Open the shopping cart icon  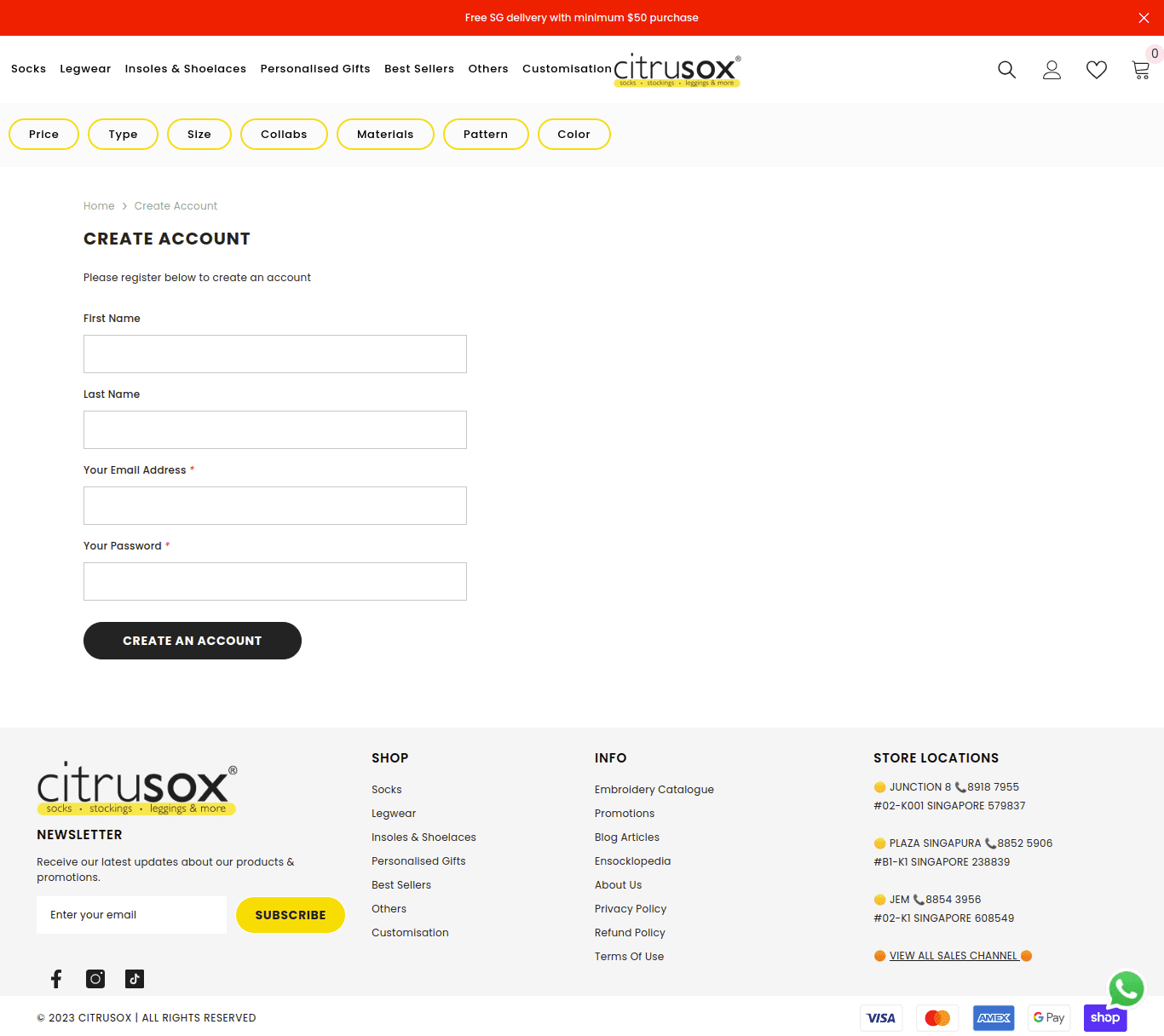[1140, 70]
